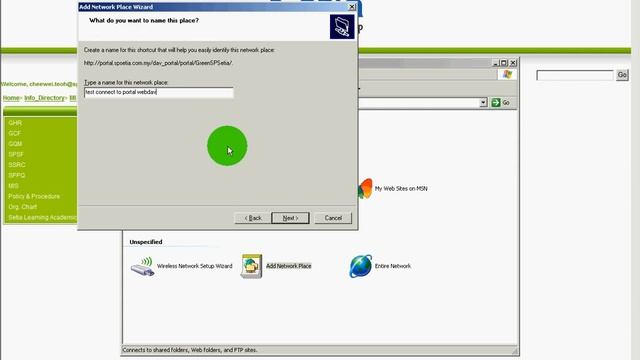Open SSRC in the green sidebar
This screenshot has height=360, width=640.
coord(17,165)
